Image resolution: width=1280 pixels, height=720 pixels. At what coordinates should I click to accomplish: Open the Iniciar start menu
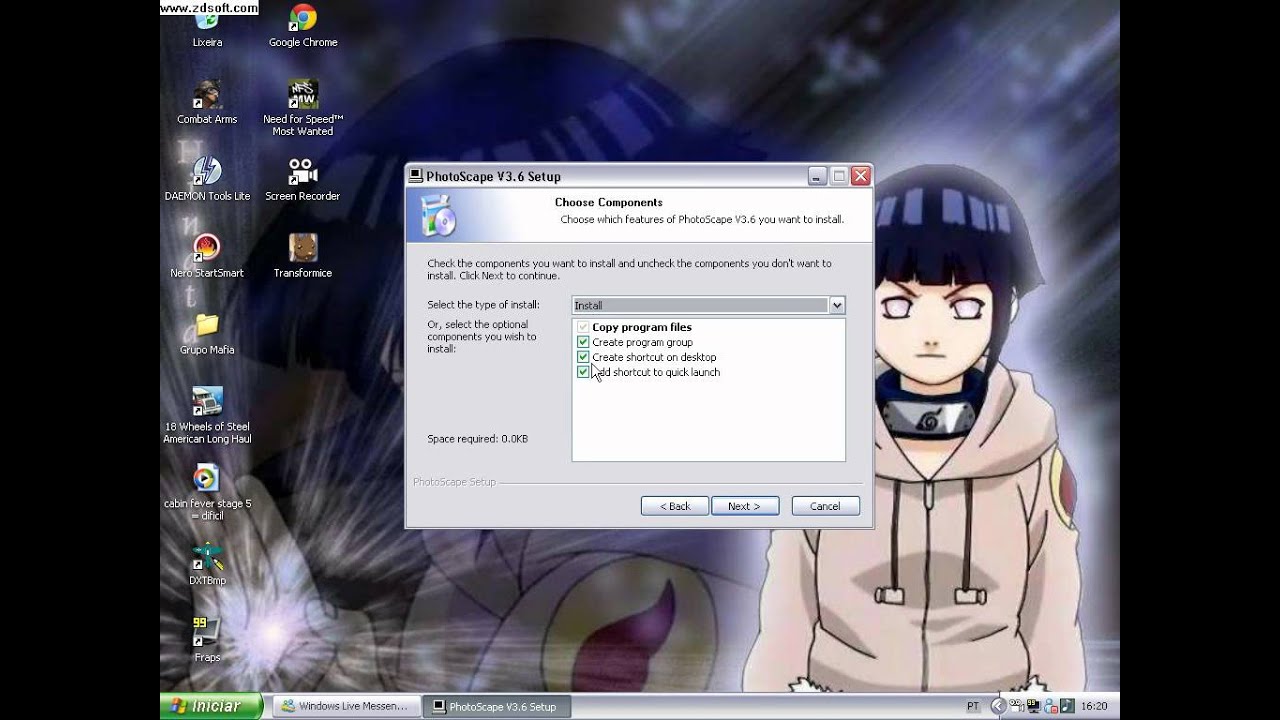pos(211,706)
